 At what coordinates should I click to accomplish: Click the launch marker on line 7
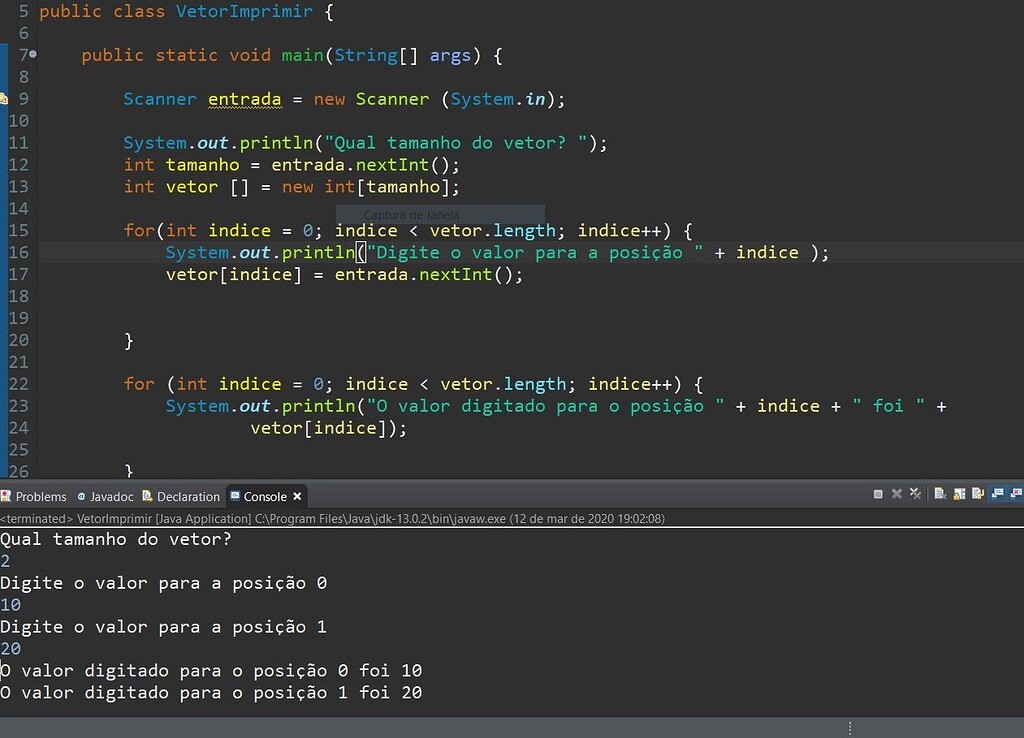coord(32,55)
